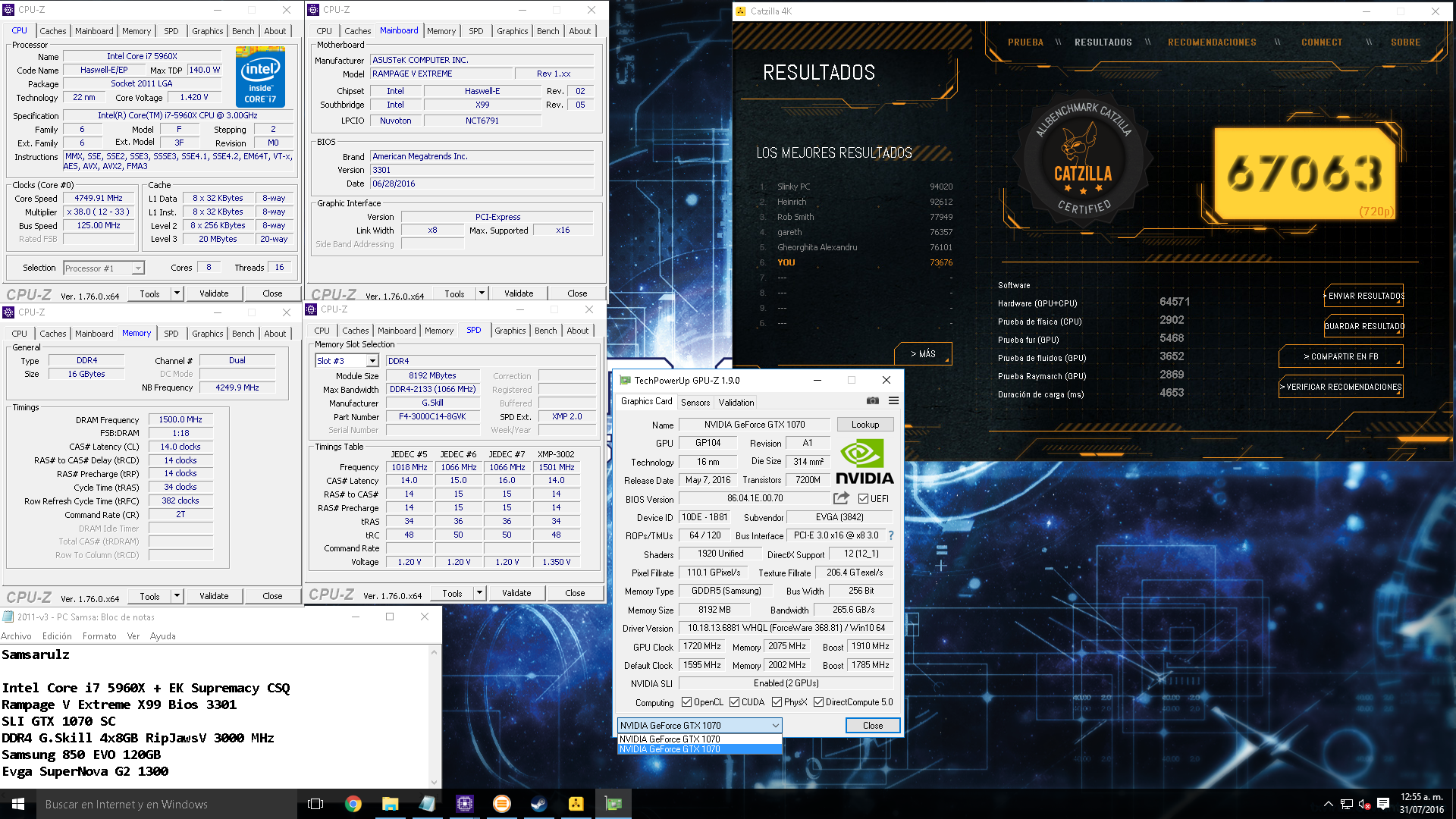Open the Caches tab in the CPU window
The height and width of the screenshot is (819, 1456).
tap(52, 31)
